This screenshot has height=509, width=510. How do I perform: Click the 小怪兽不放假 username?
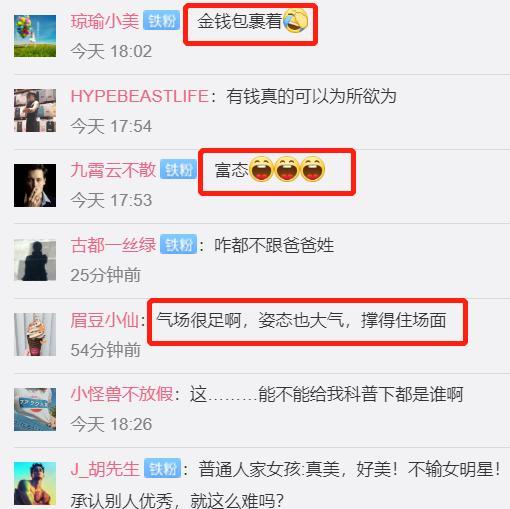[122, 394]
